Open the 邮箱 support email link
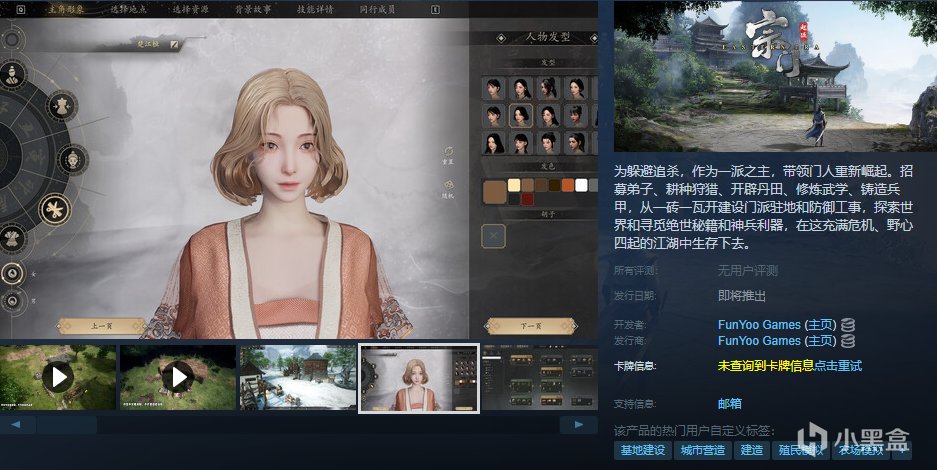This screenshot has width=937, height=470. tap(730, 404)
